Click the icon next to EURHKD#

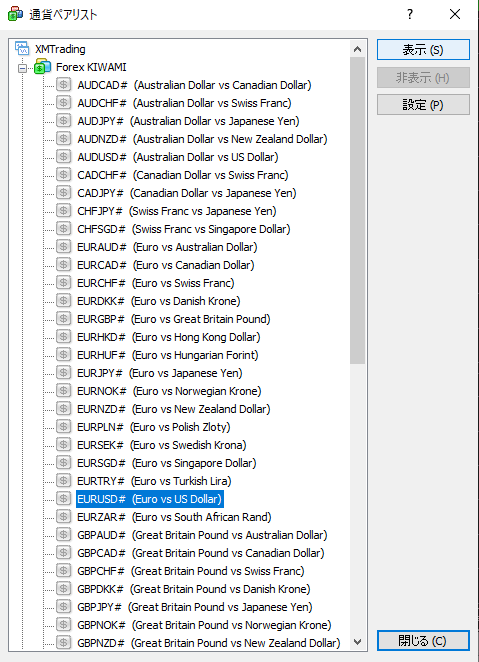[x=63, y=337]
